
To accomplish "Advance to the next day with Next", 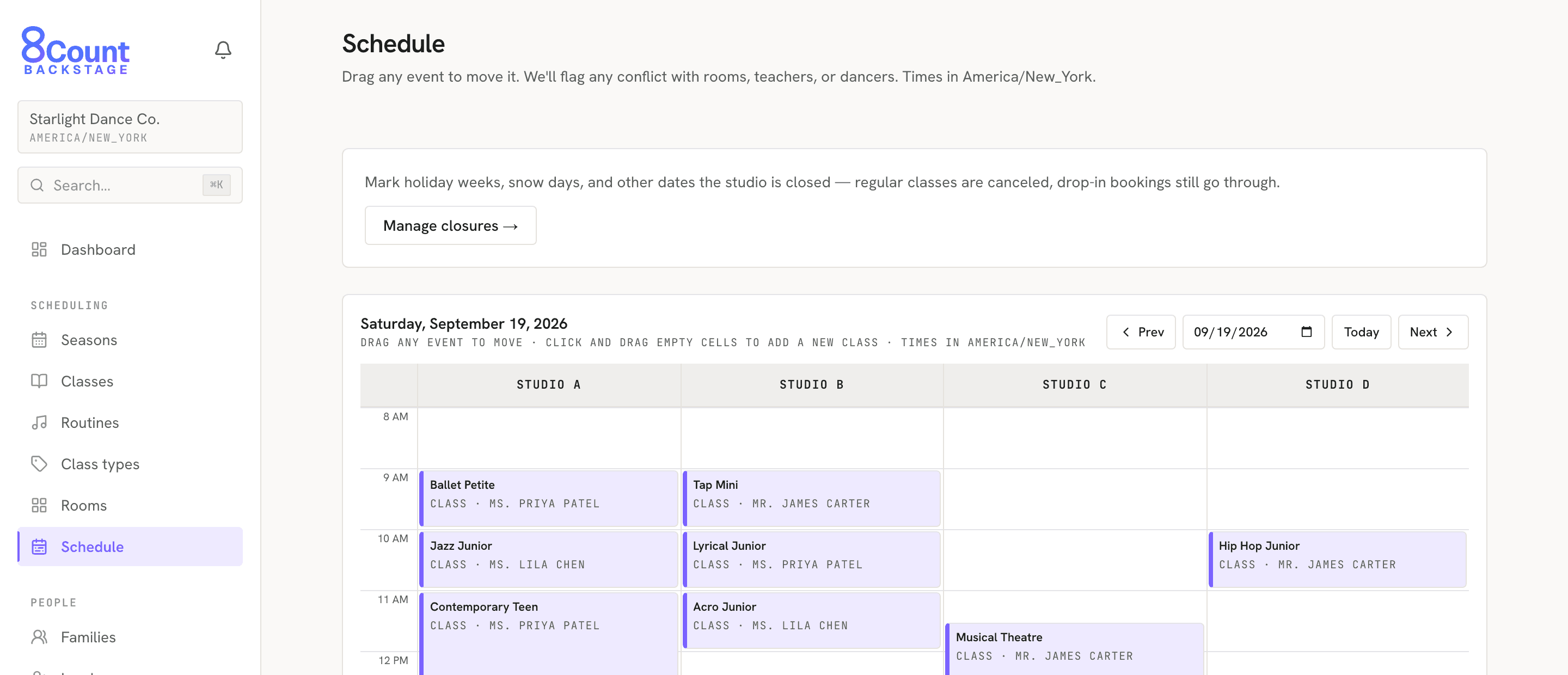I will click(1433, 332).
